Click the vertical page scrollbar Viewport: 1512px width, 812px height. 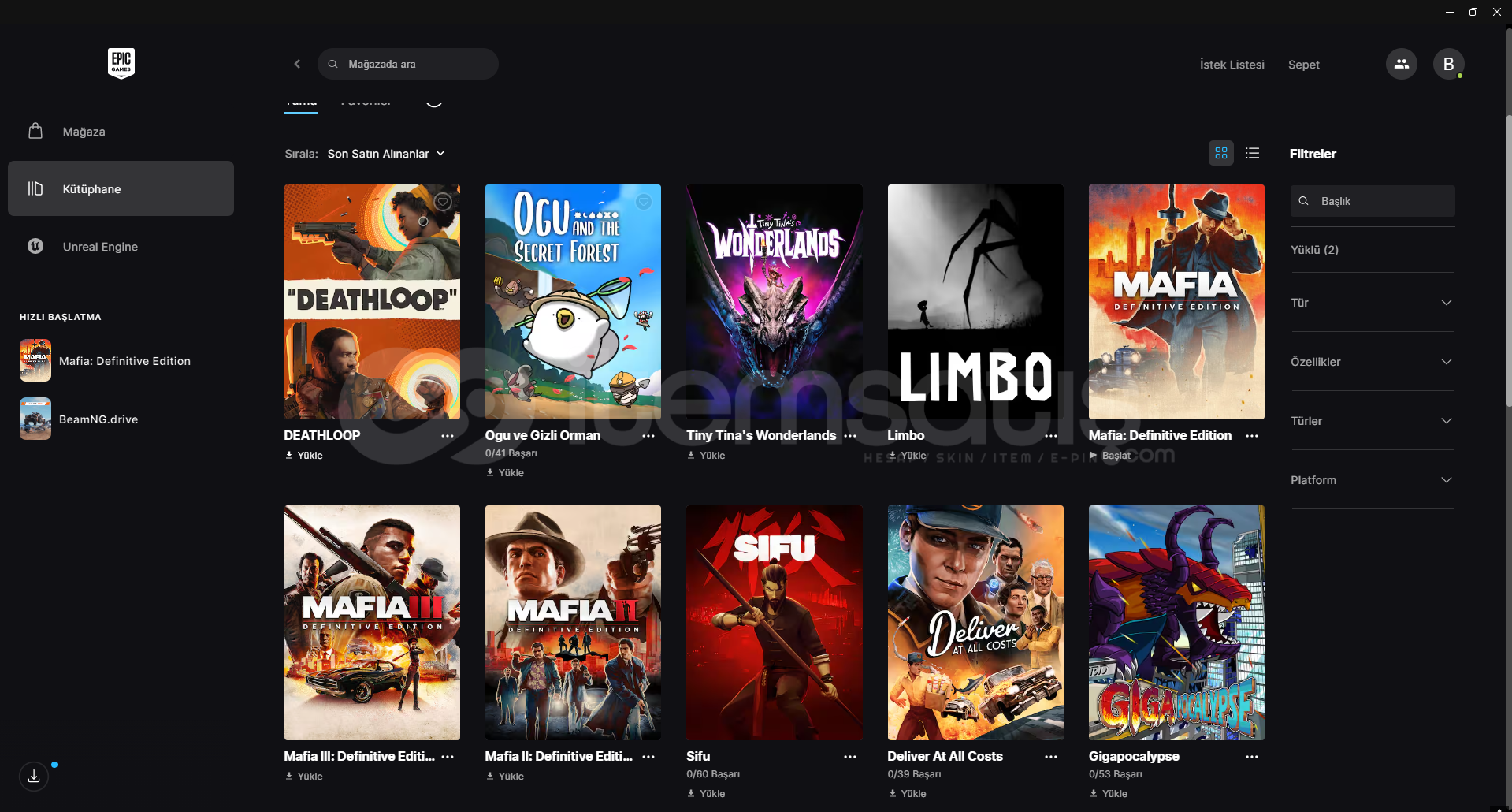pos(1508,260)
